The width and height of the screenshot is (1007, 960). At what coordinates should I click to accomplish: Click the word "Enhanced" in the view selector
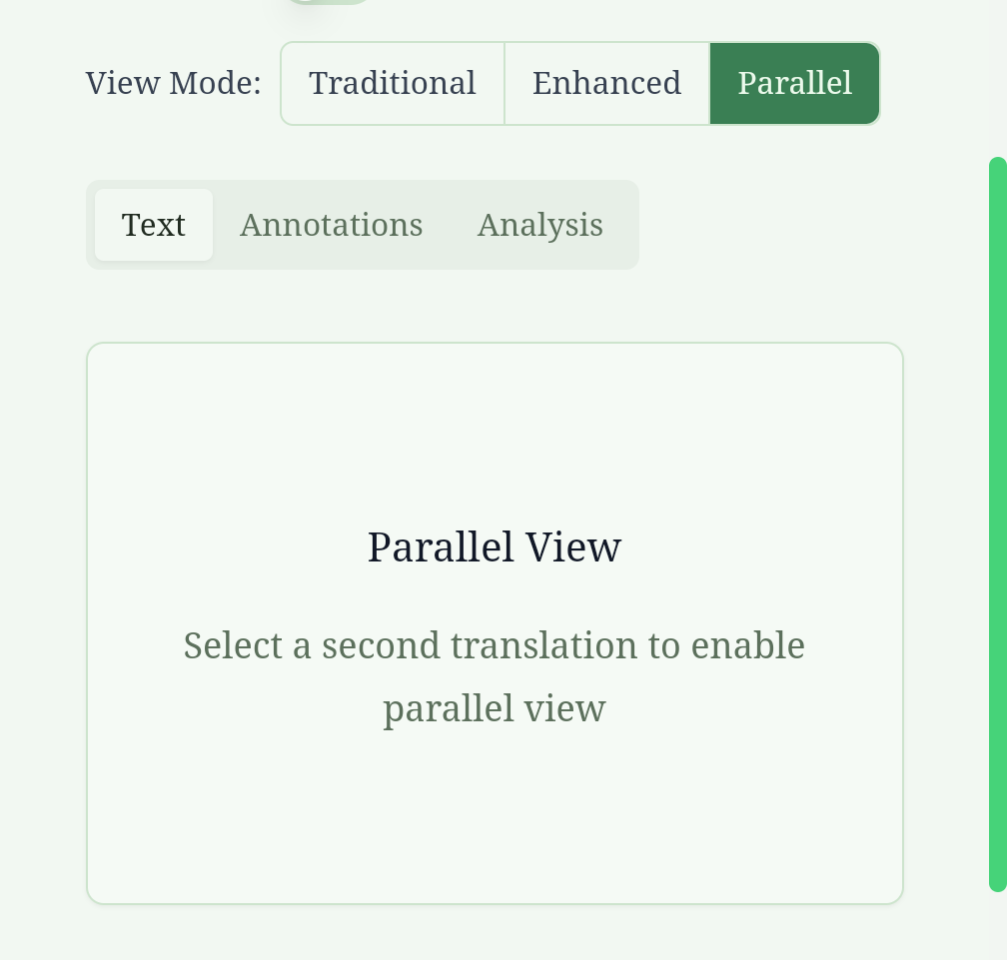click(606, 83)
